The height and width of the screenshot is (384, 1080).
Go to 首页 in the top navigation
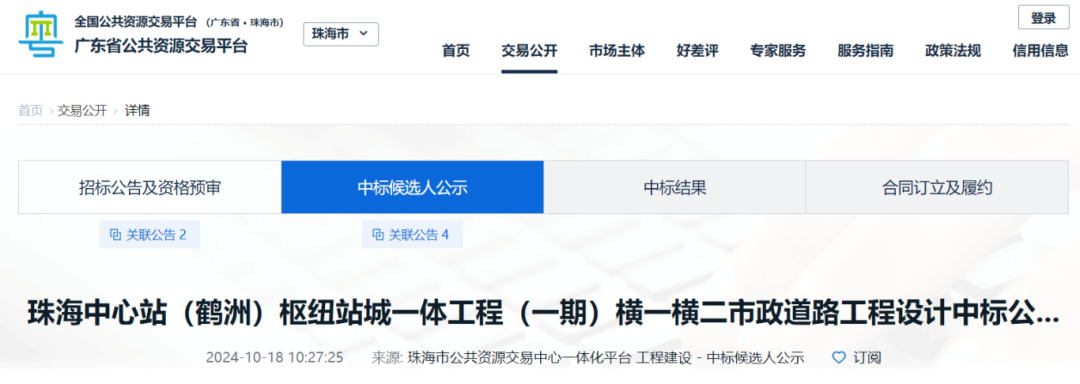pos(456,50)
